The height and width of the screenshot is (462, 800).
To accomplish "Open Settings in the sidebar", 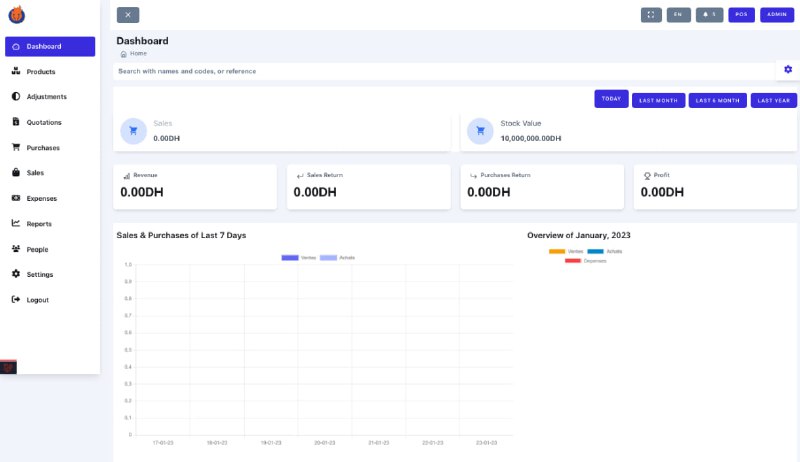I will [x=50, y=274].
